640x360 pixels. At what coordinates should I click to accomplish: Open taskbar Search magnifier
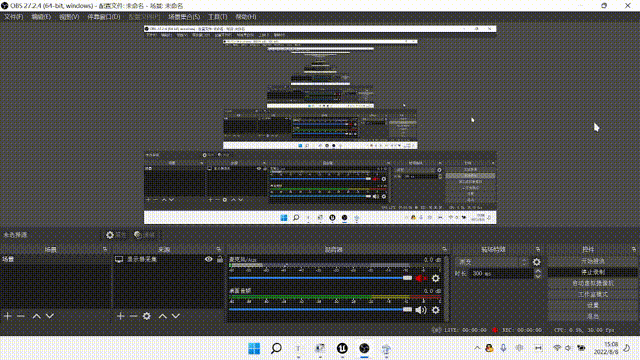tap(276, 349)
